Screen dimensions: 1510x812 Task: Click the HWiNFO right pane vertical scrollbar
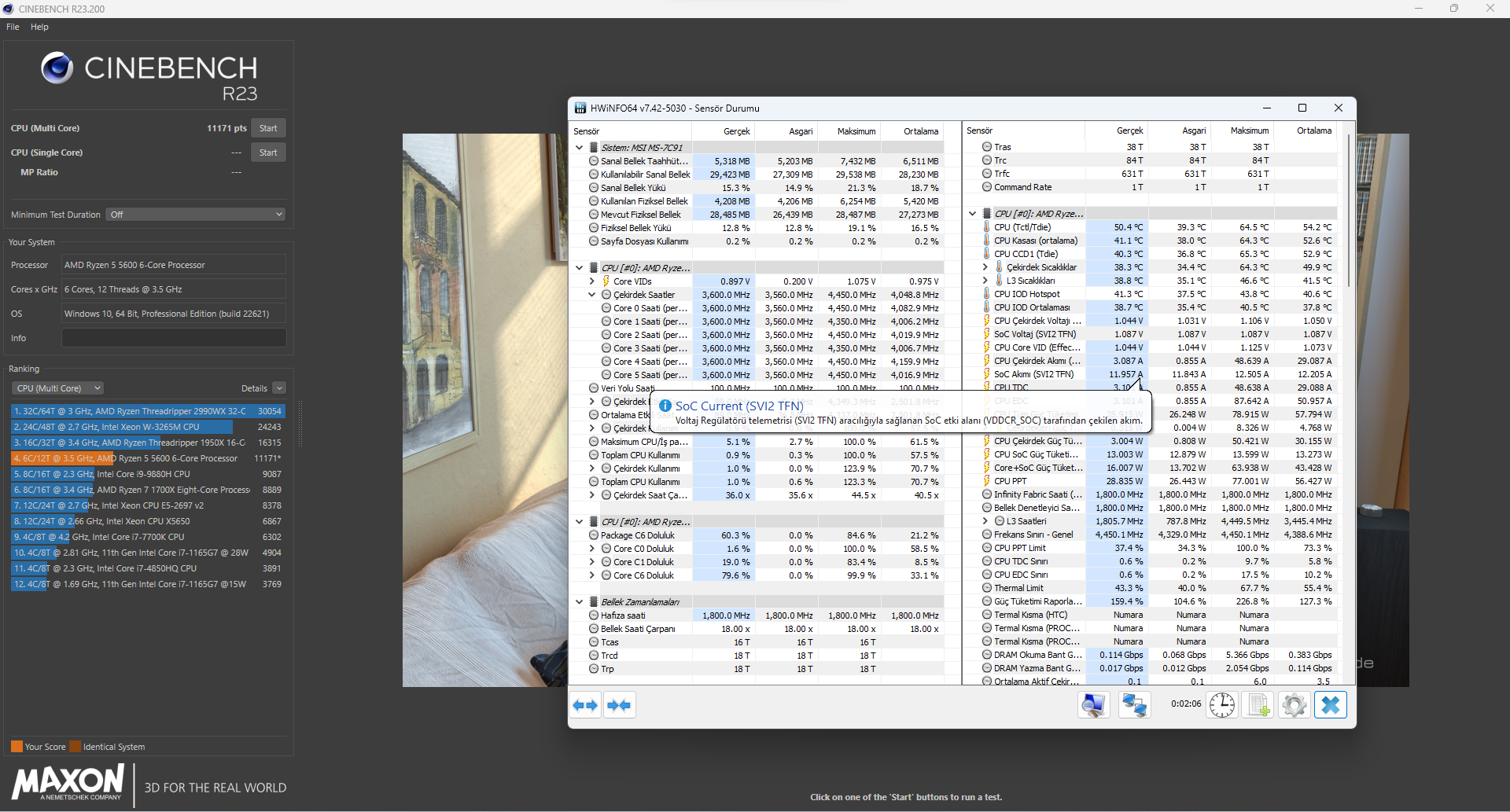[x=1350, y=210]
